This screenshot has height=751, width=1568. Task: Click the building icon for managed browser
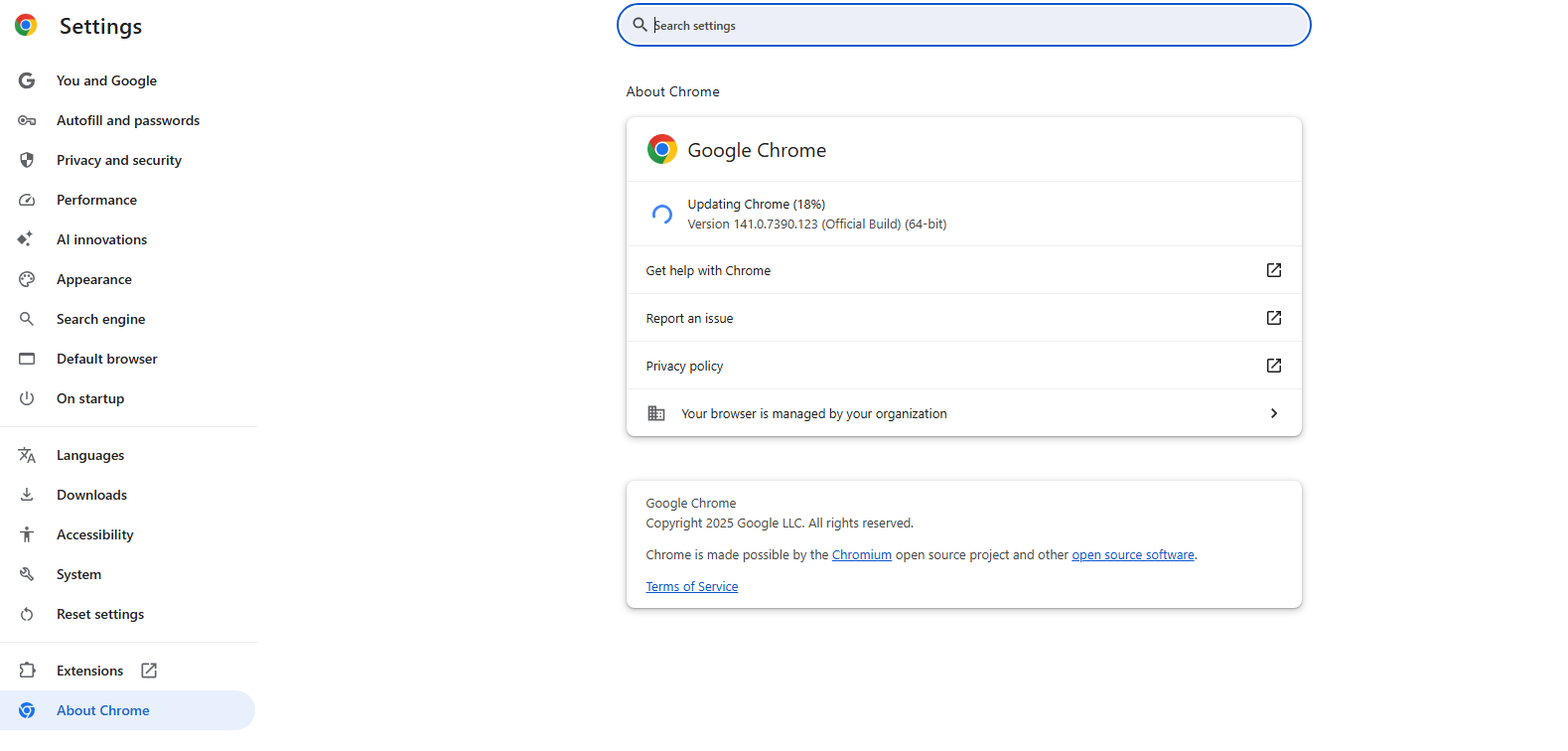coord(656,413)
